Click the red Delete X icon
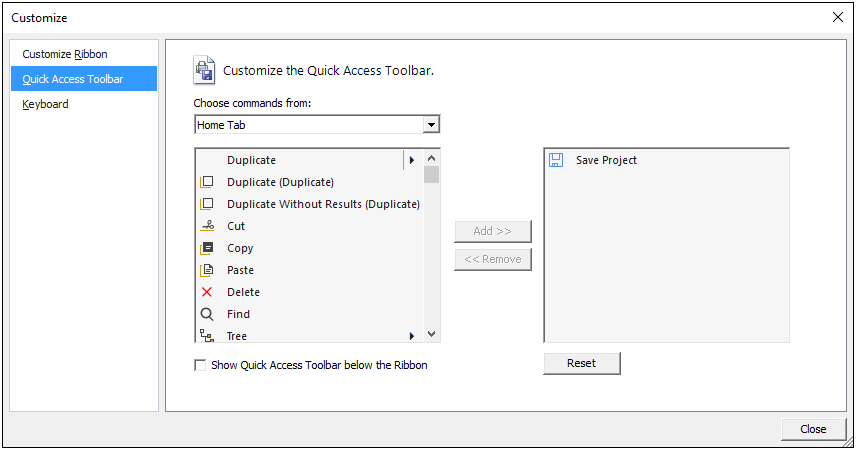The height and width of the screenshot is (450, 856). point(207,292)
